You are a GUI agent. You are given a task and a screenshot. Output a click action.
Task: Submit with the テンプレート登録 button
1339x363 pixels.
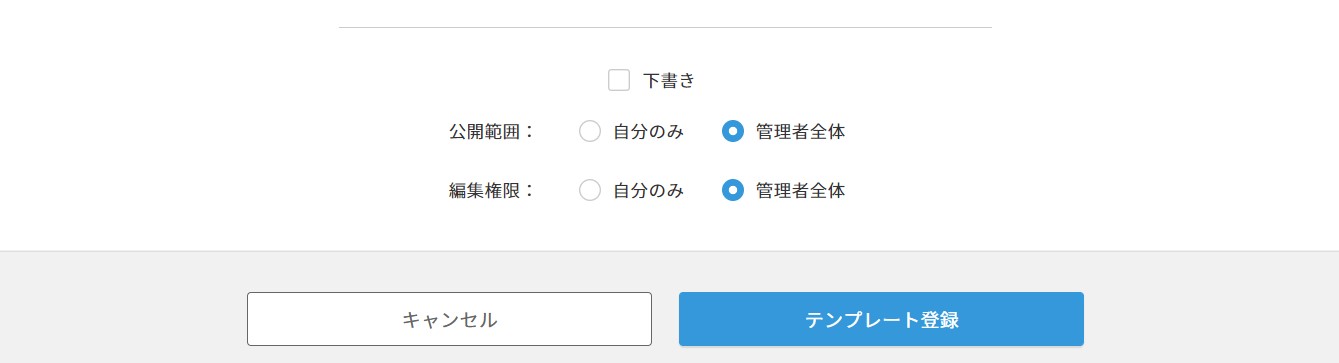881,319
